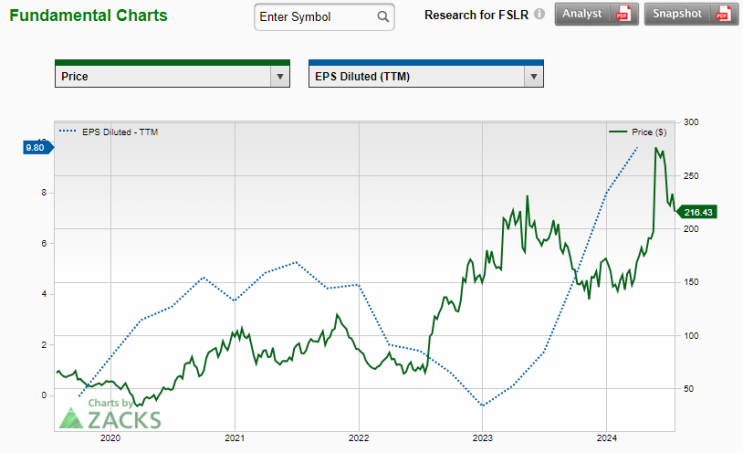Click the 2020 x-axis label
Image resolution: width=743 pixels, height=453 pixels.
coord(110,438)
